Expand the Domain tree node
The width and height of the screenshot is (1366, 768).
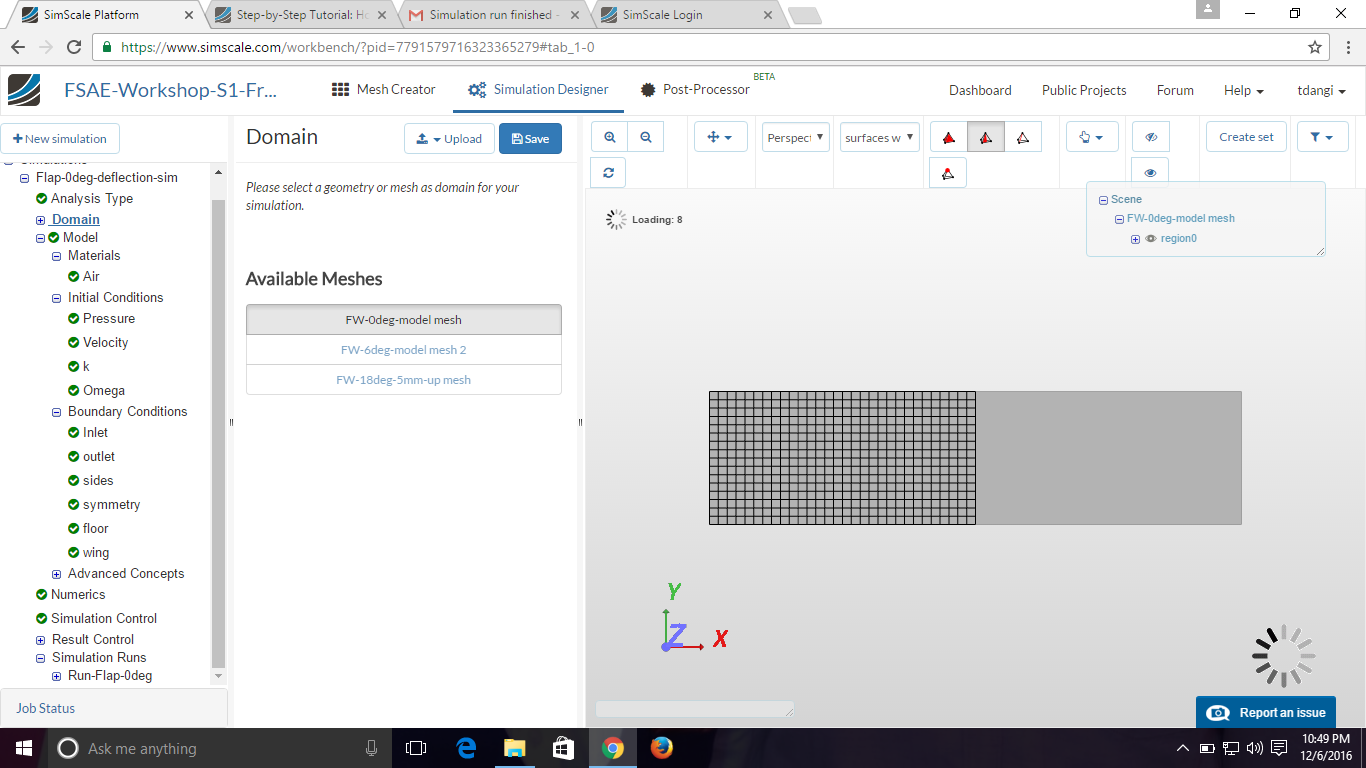pyautogui.click(x=41, y=220)
